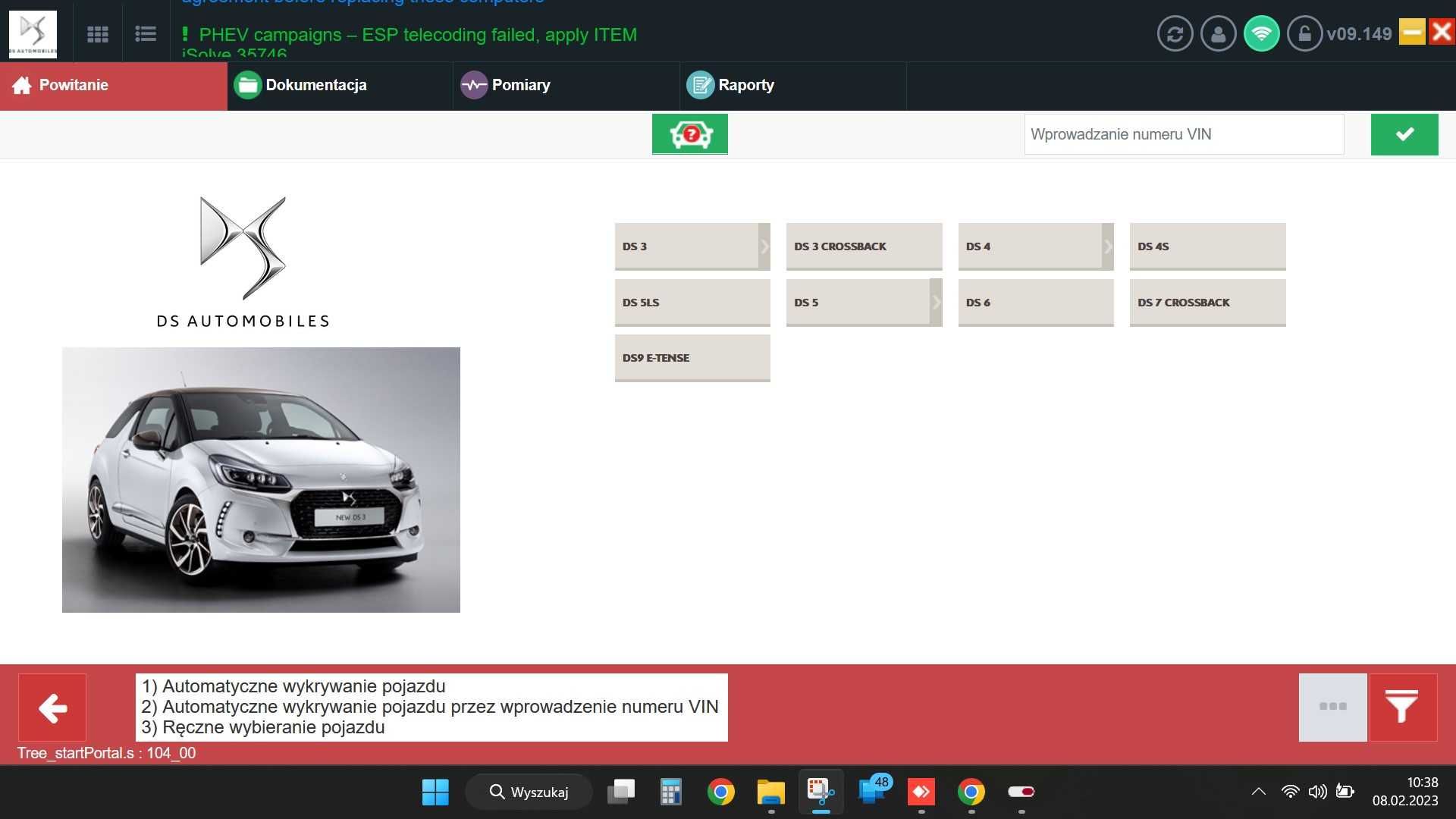Select the DS9 E-TENSE model
Image resolution: width=1456 pixels, height=819 pixels.
click(692, 358)
